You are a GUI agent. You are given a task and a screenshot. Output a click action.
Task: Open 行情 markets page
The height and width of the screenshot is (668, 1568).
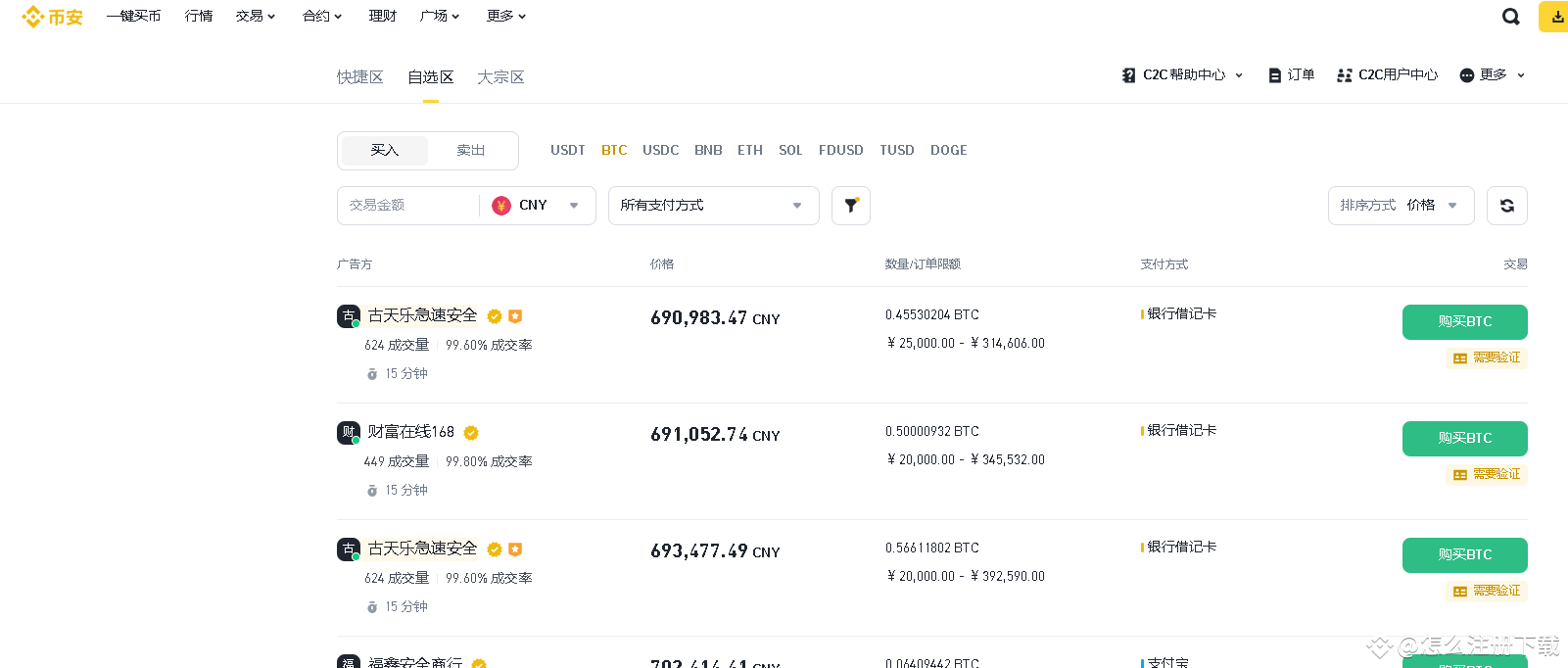(199, 17)
